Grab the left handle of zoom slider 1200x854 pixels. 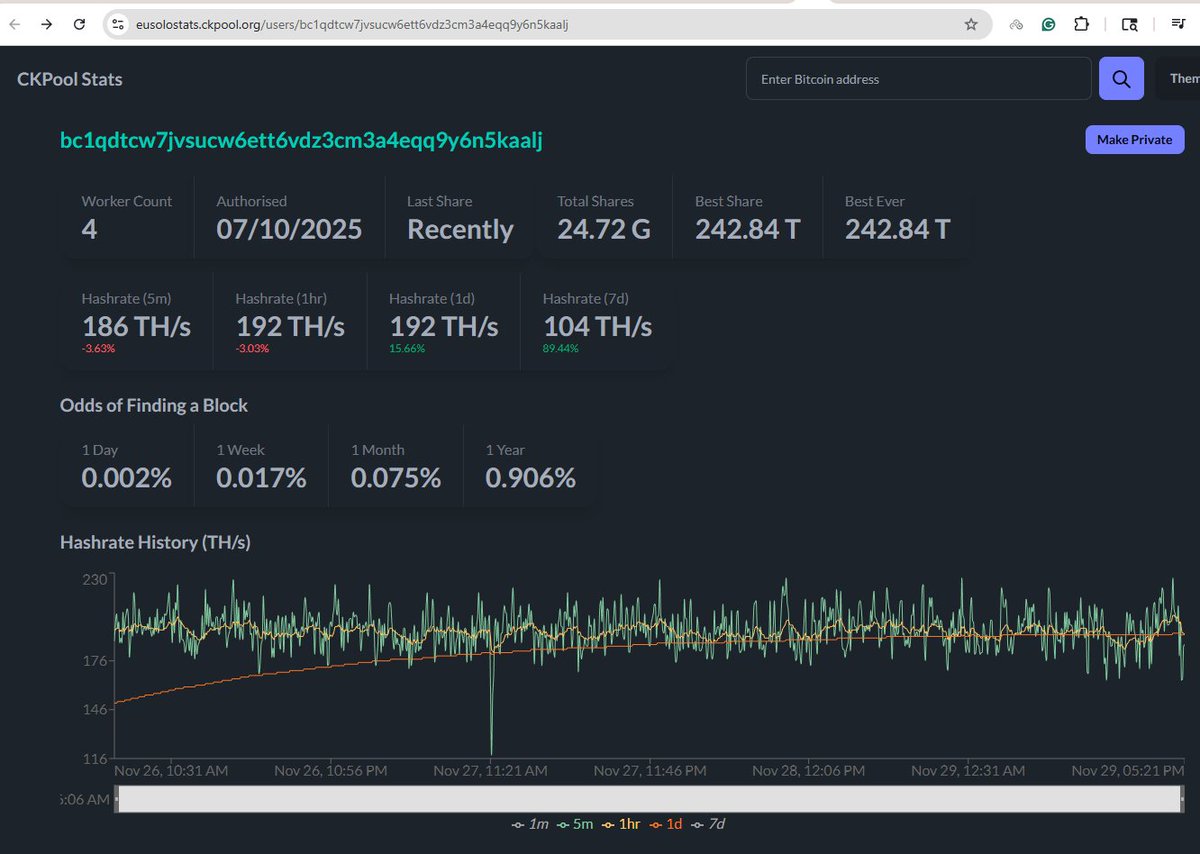[x=117, y=799]
